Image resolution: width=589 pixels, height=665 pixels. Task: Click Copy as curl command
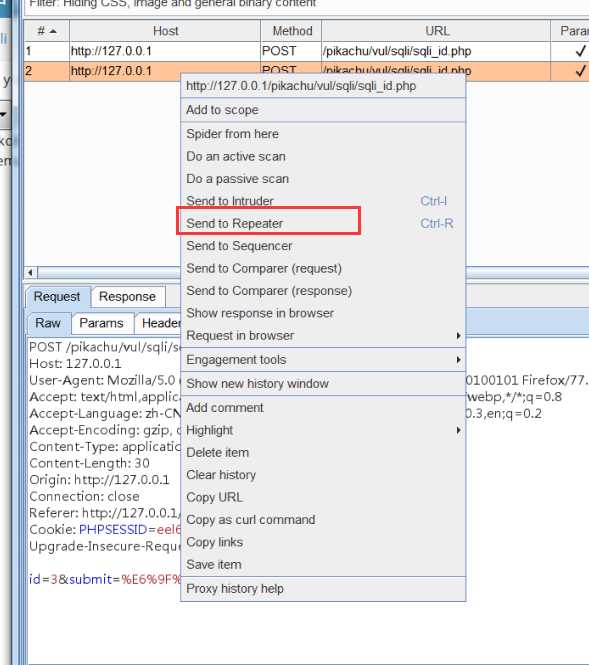tap(251, 520)
